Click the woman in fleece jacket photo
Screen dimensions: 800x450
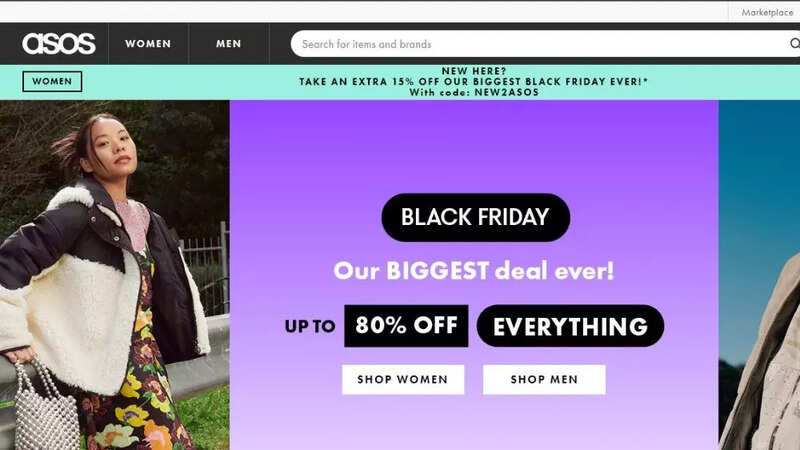[x=115, y=275]
